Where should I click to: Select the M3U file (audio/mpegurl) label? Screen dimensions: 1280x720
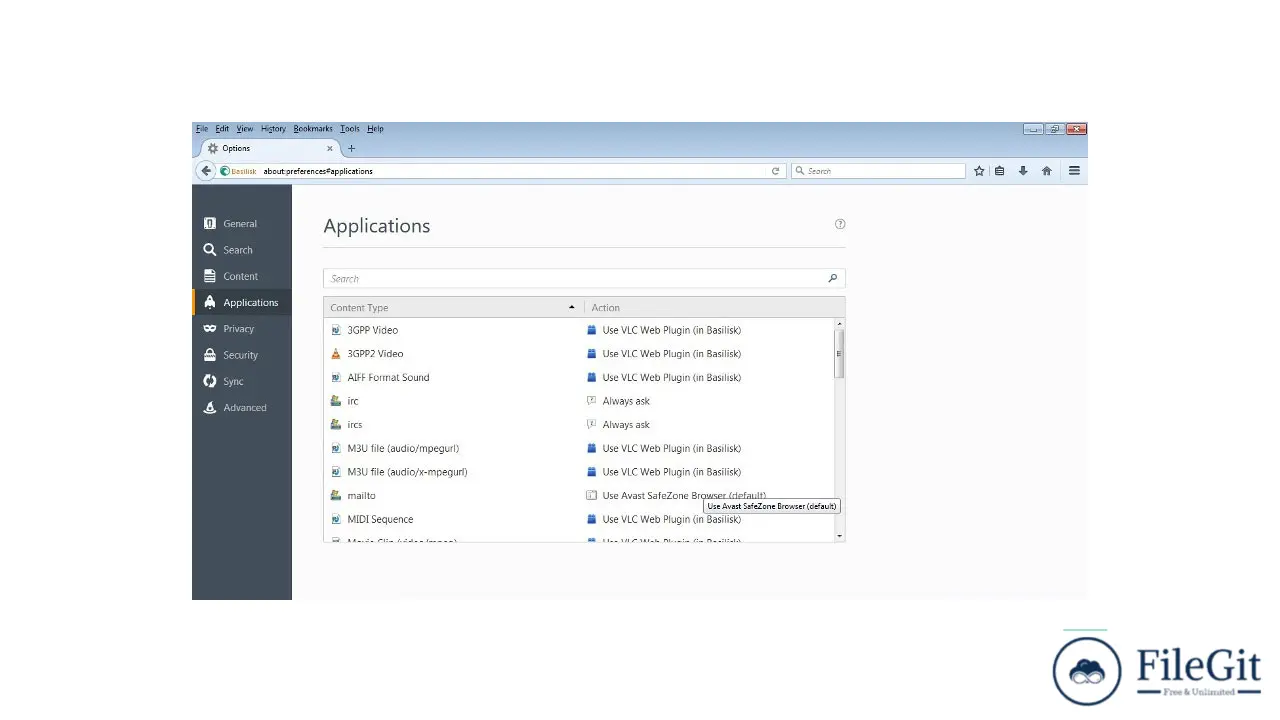point(403,448)
